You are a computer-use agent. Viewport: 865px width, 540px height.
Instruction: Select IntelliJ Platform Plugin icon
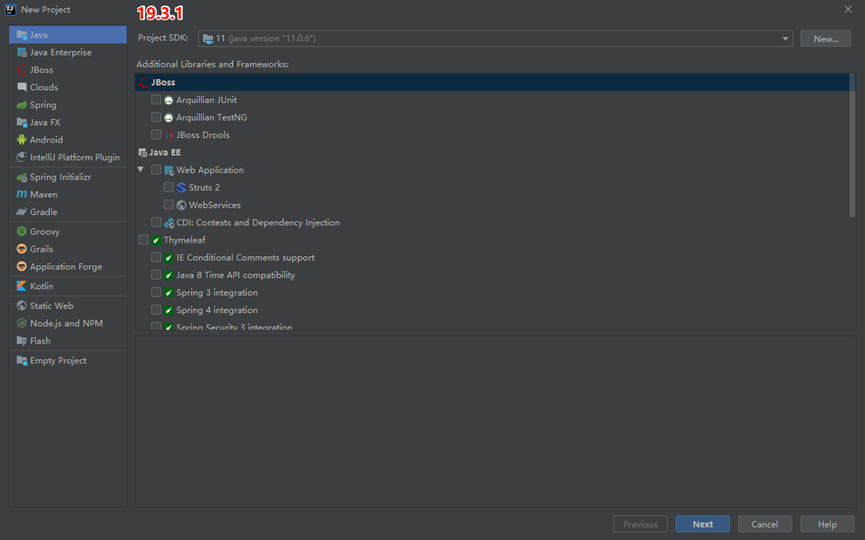[x=22, y=157]
